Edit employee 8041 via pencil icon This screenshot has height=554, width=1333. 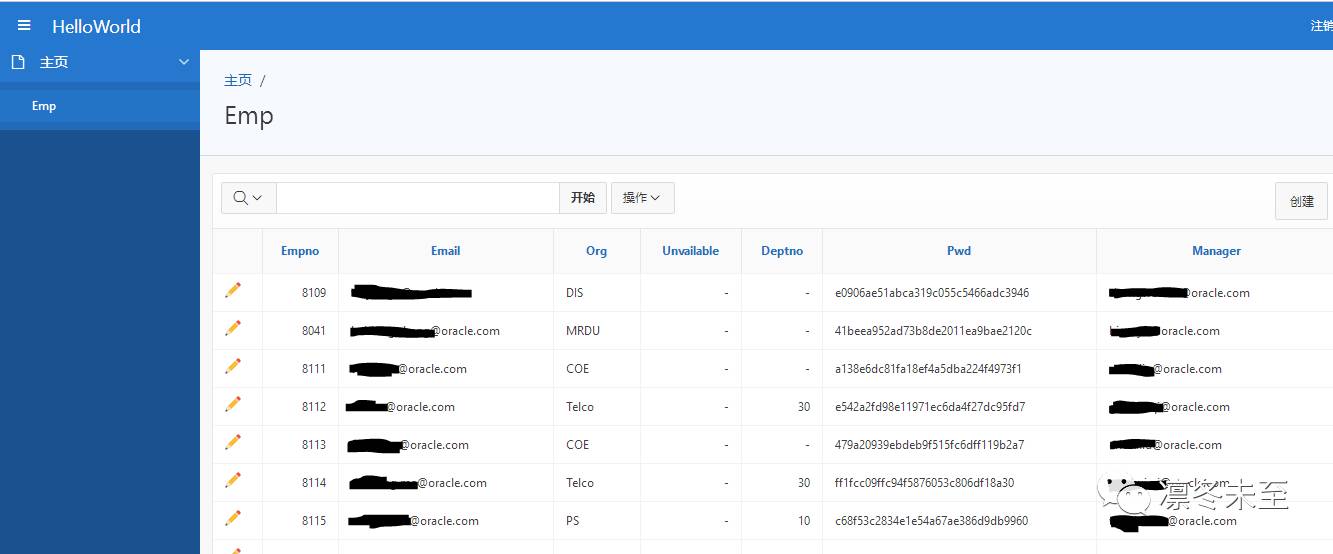(x=233, y=328)
